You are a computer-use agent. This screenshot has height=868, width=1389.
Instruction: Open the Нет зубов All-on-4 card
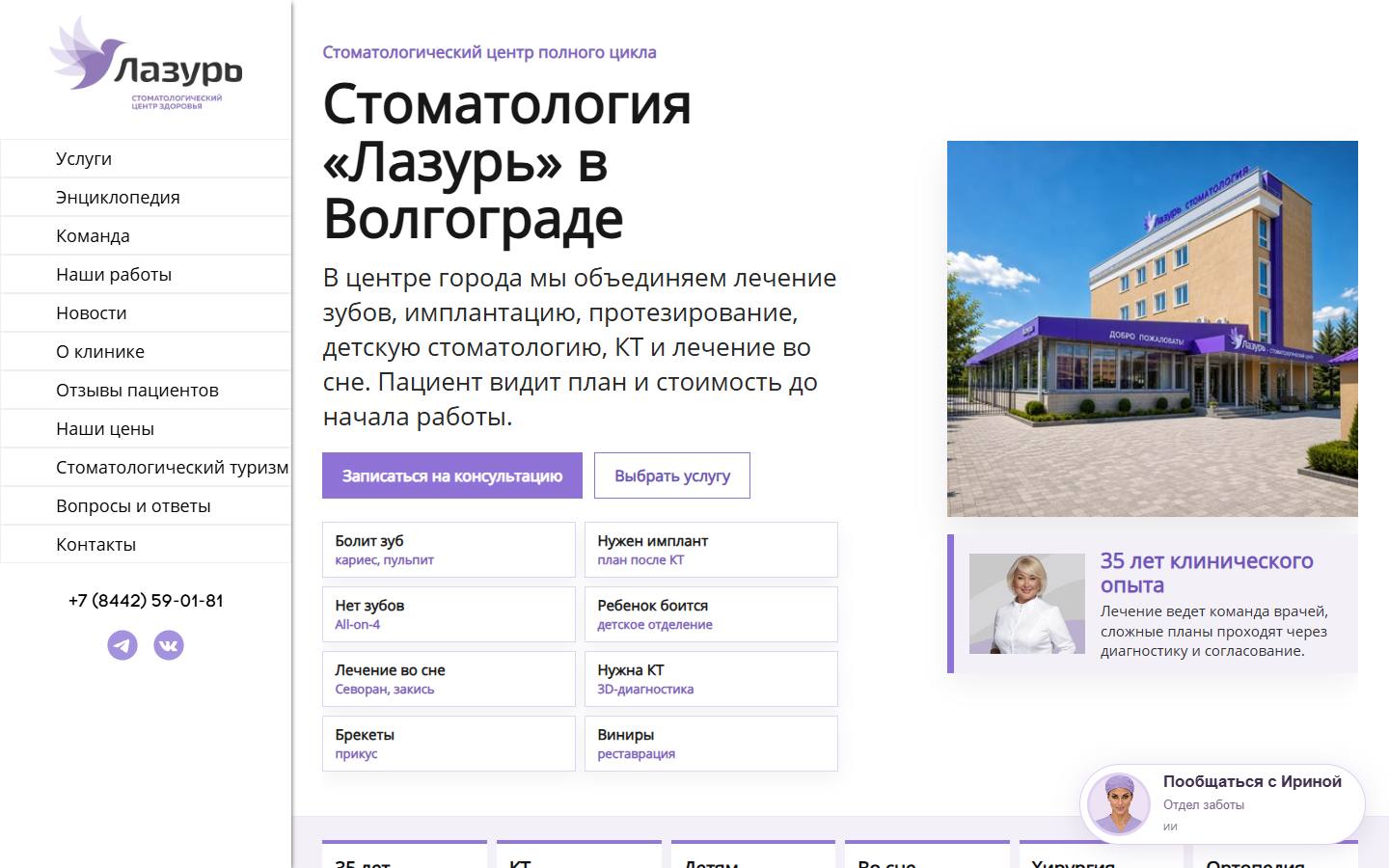(x=449, y=614)
